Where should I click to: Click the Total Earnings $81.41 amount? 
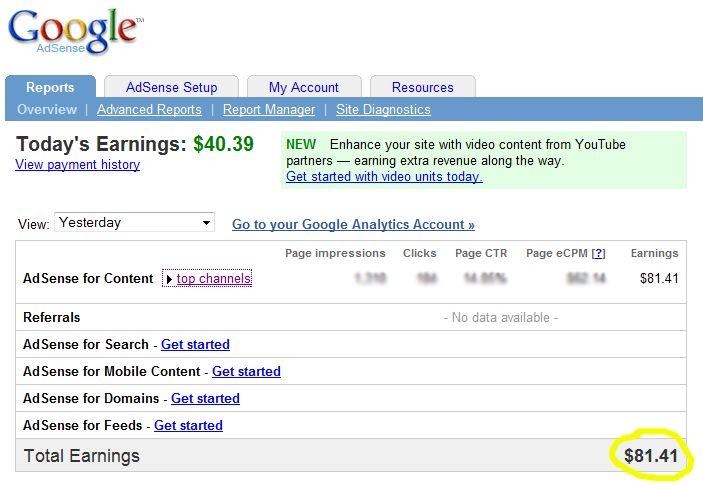coord(651,456)
